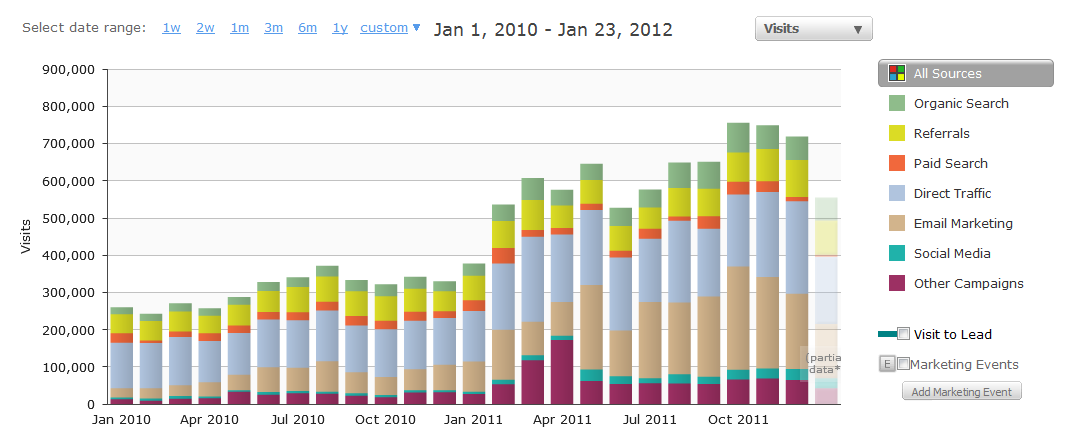1069x446 pixels.
Task: Choose the 1y date range link
Action: tap(340, 28)
